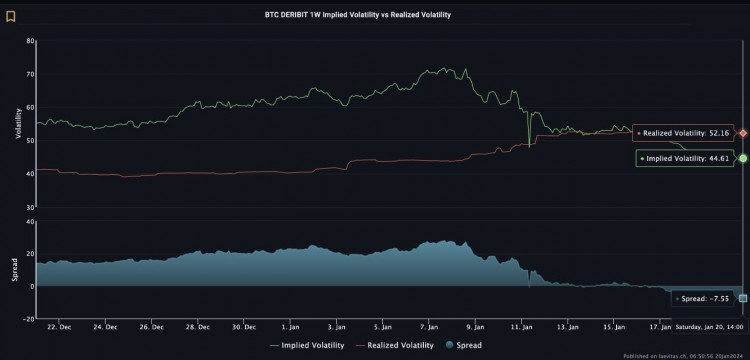Click the Saturday, Jan 20, 14:00 date label
The height and width of the screenshot is (360, 750).
(709, 327)
